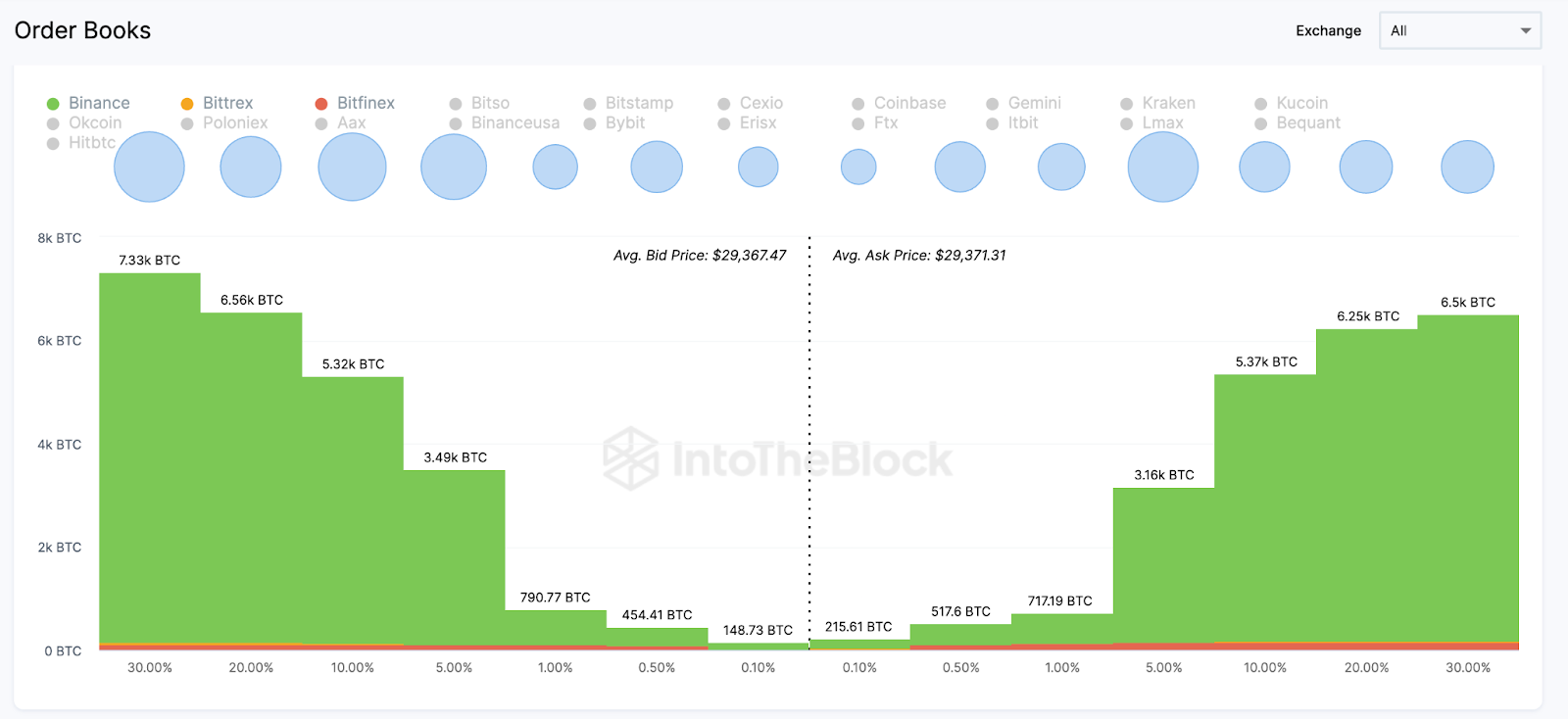Click the 7.33k BTC bid bar
This screenshot has height=719, width=1568.
150,460
